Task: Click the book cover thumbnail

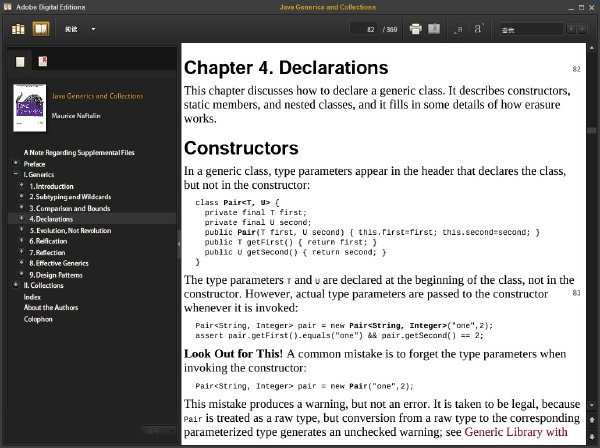Action: 29,108
